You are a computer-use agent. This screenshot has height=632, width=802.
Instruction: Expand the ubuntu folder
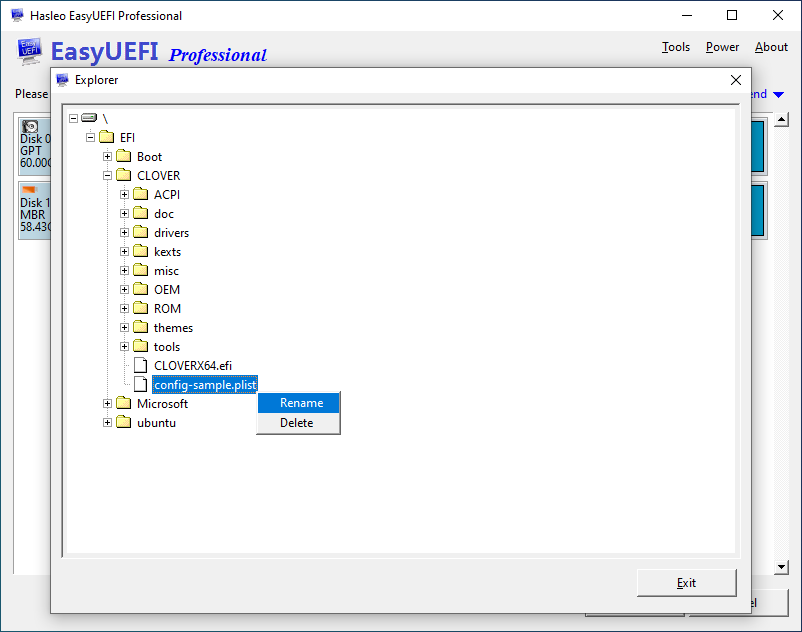tap(107, 422)
